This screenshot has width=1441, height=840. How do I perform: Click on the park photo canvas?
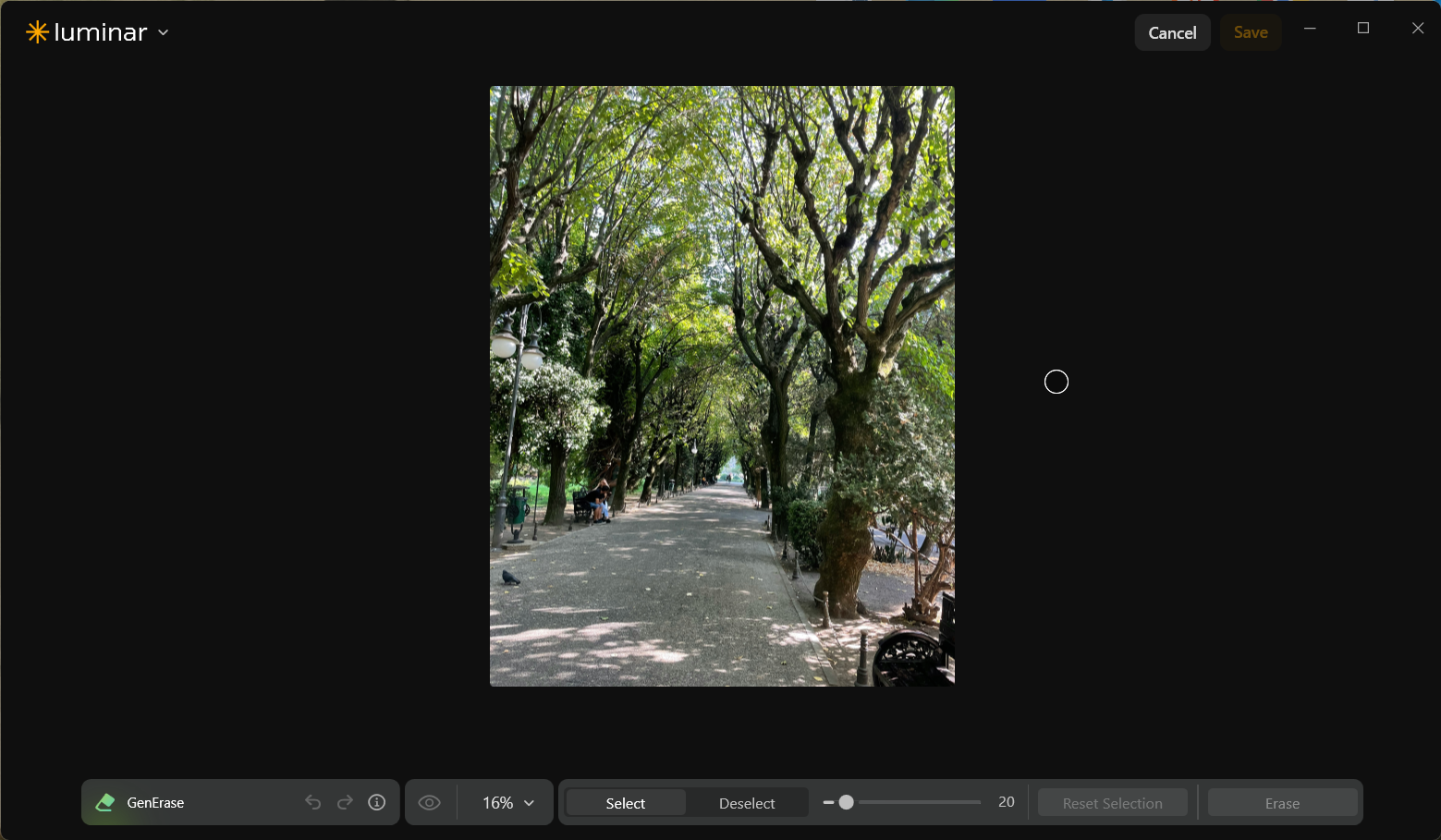[x=722, y=386]
